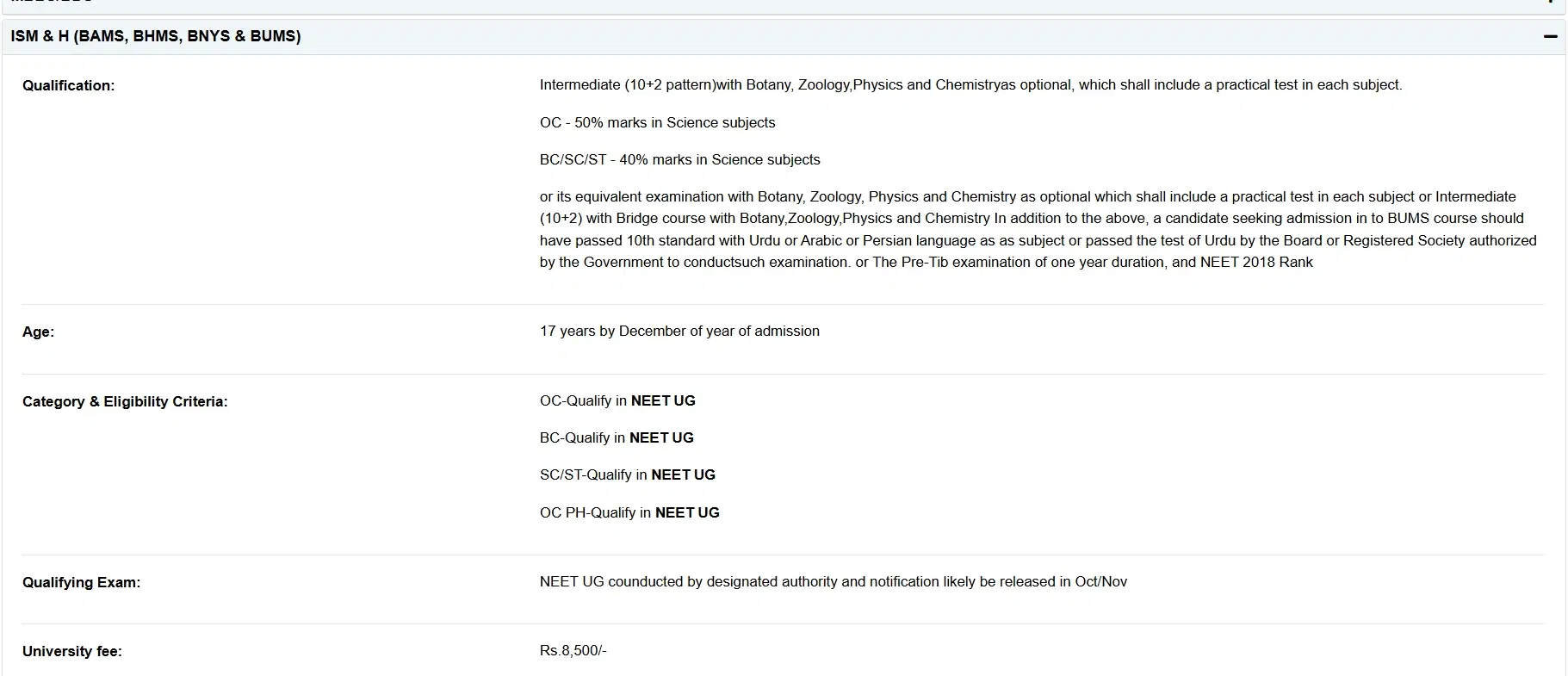This screenshot has width=1568, height=676.
Task: Click the 'SC/ST-Qualify in NEET UG' line
Action: [627, 474]
